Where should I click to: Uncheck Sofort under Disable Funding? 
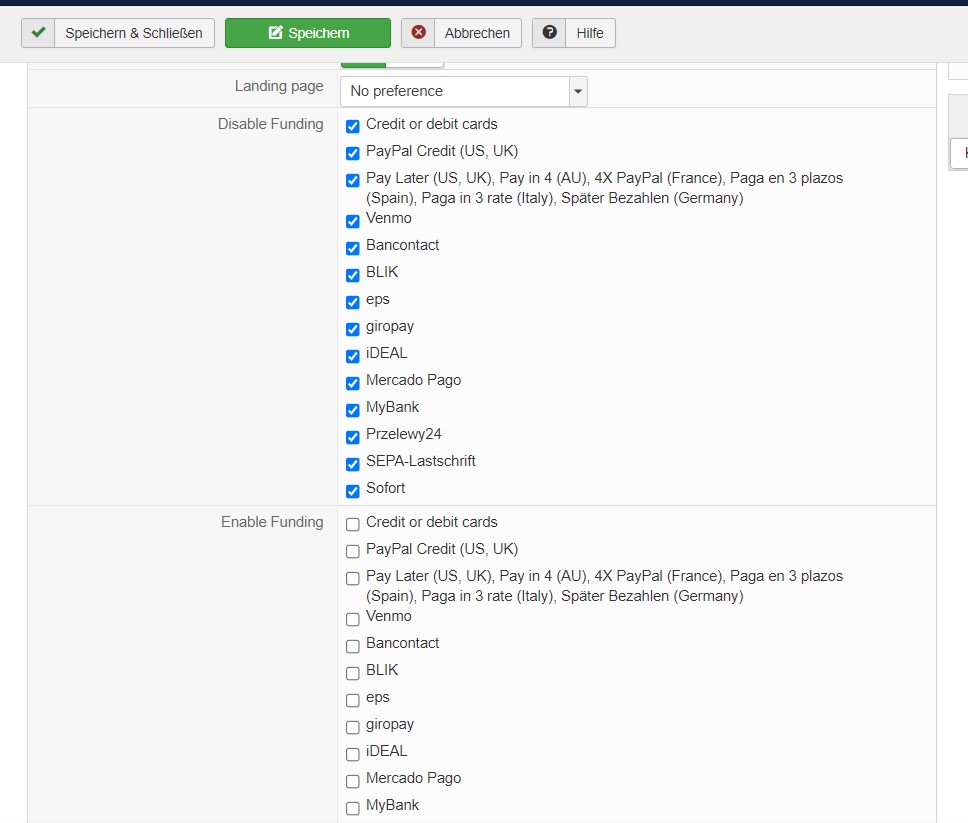(353, 491)
